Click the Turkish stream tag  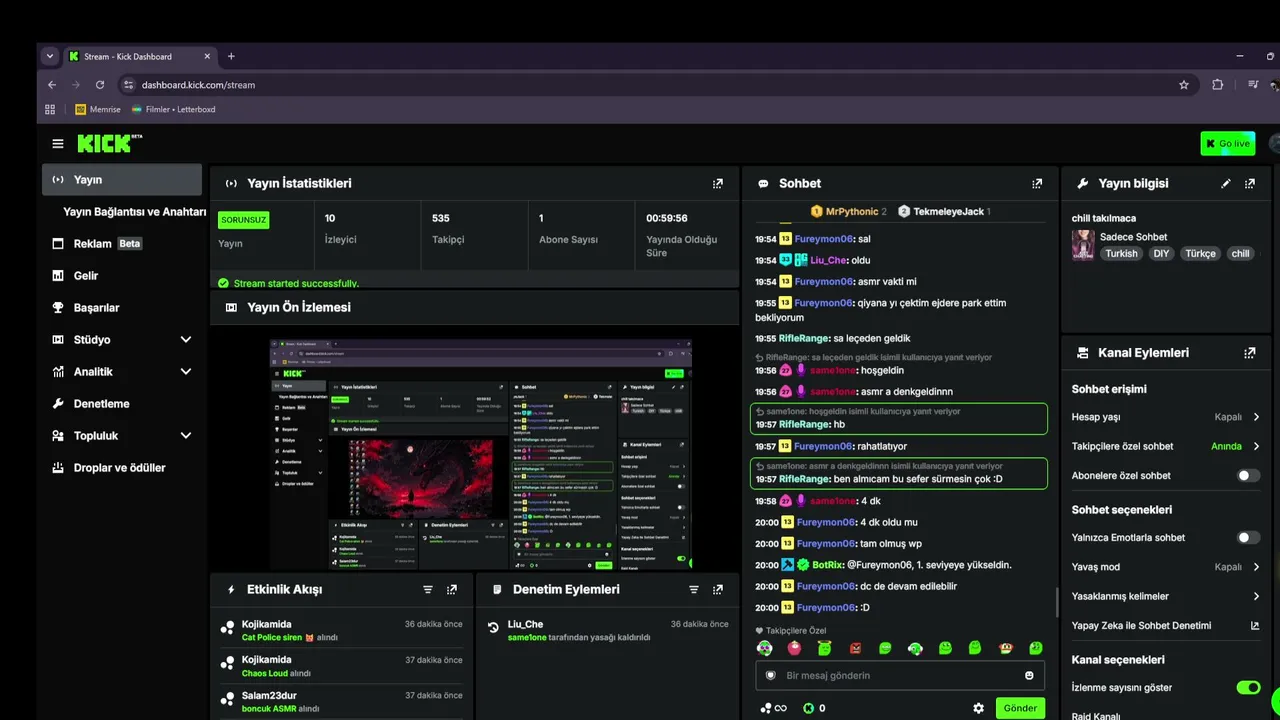point(1121,254)
